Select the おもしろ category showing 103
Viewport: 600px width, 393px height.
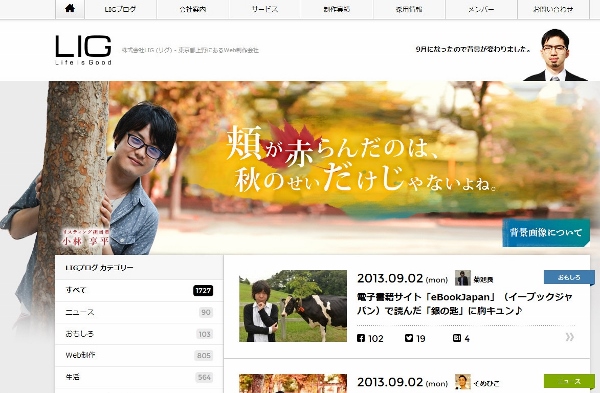[139, 334]
